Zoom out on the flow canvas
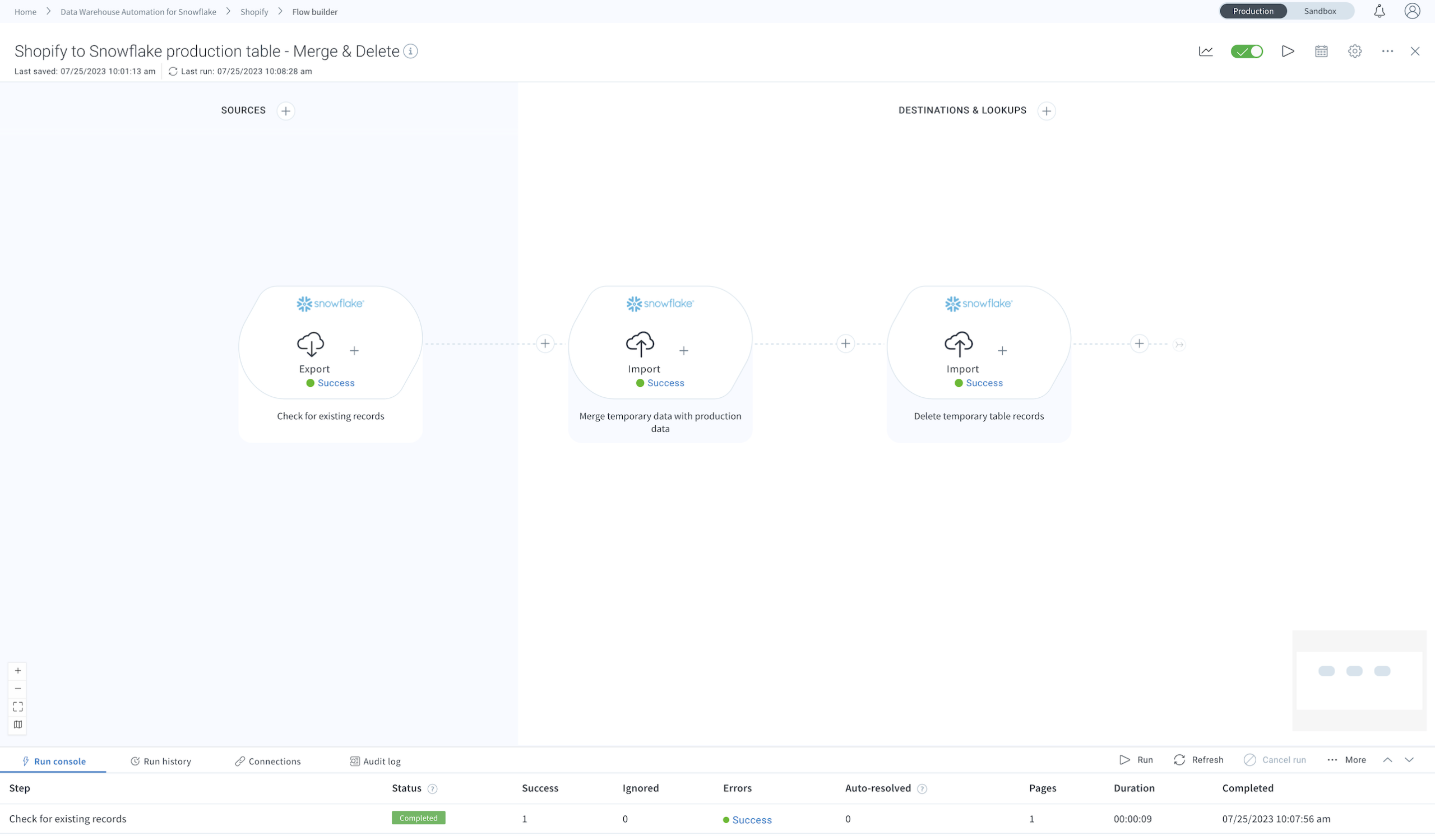The width and height of the screenshot is (1435, 840). (17, 689)
